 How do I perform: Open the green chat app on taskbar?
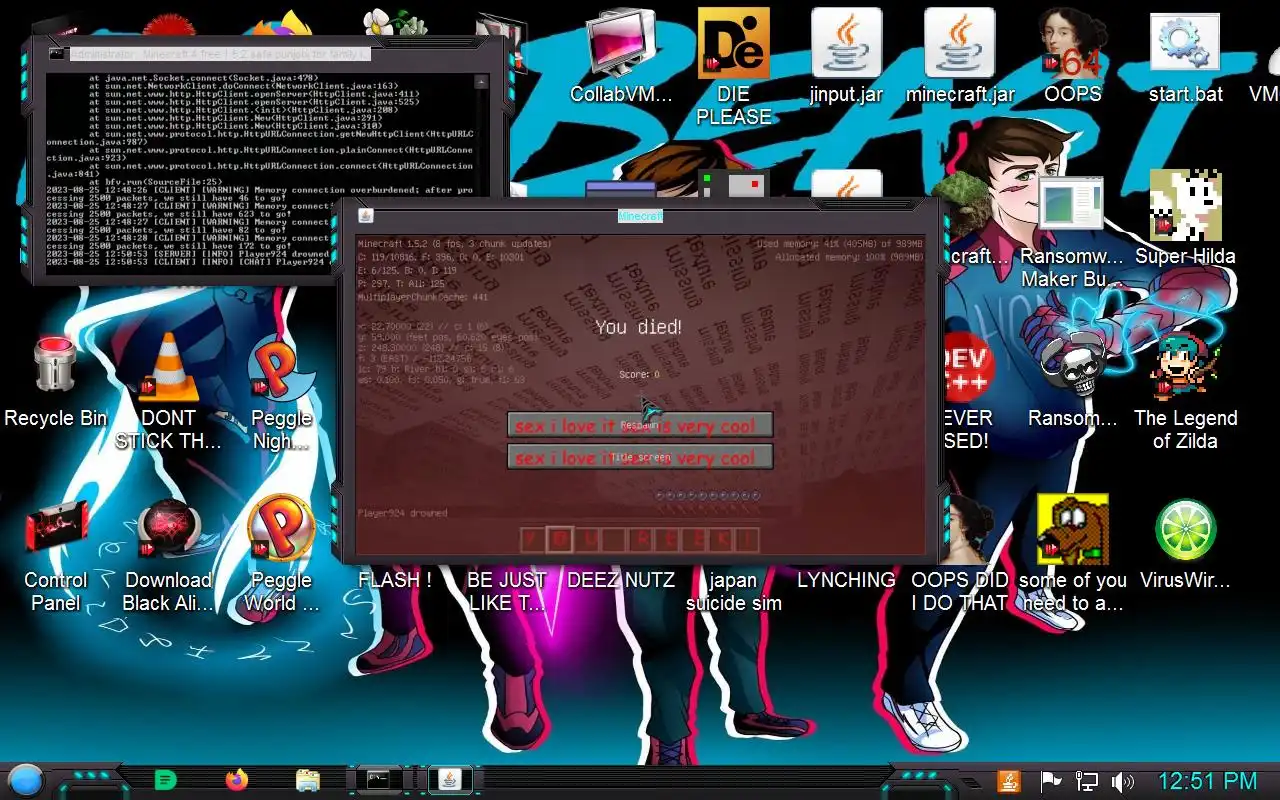tap(167, 780)
